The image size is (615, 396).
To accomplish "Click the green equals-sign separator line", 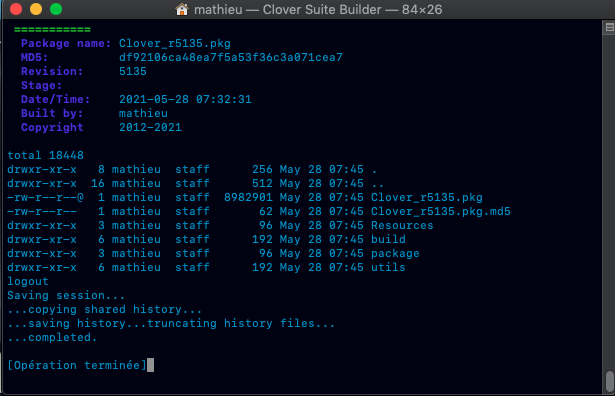I will click(52, 29).
